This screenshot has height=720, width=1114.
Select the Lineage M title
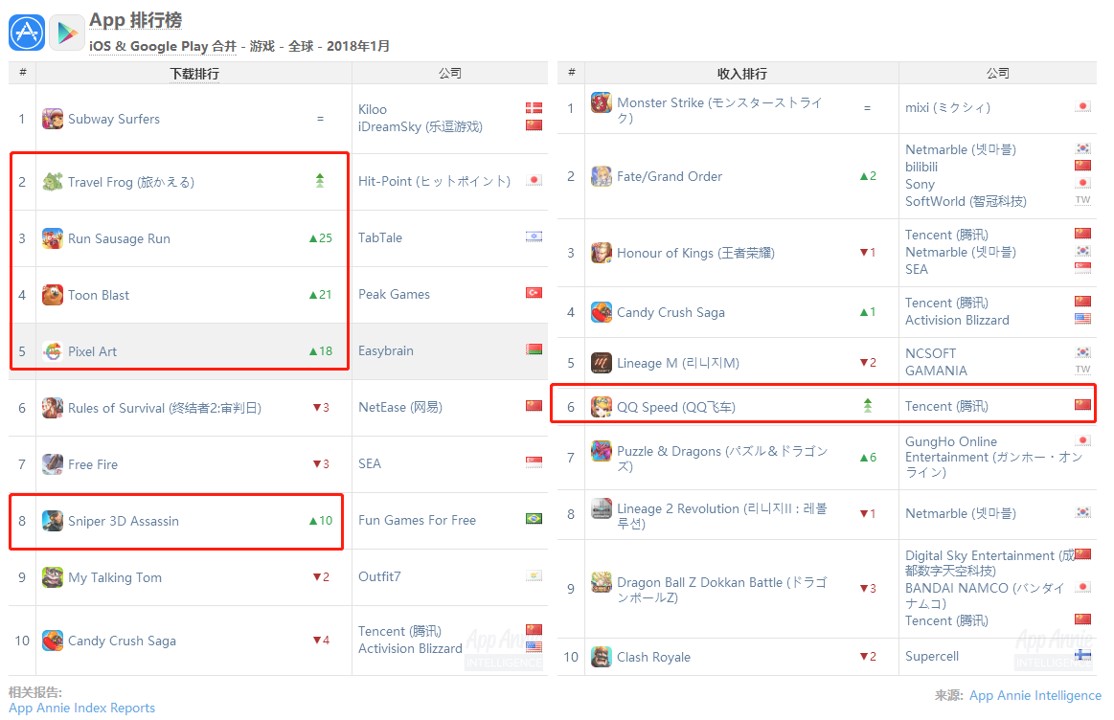pyautogui.click(x=678, y=362)
